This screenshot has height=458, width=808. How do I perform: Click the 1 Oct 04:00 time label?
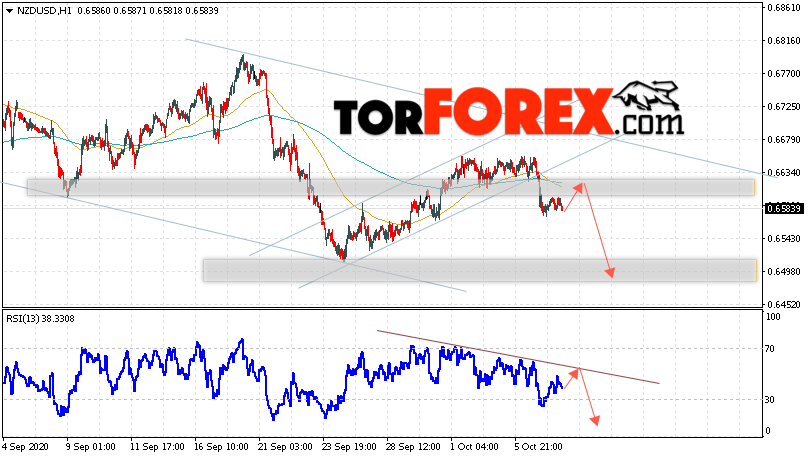(x=475, y=446)
